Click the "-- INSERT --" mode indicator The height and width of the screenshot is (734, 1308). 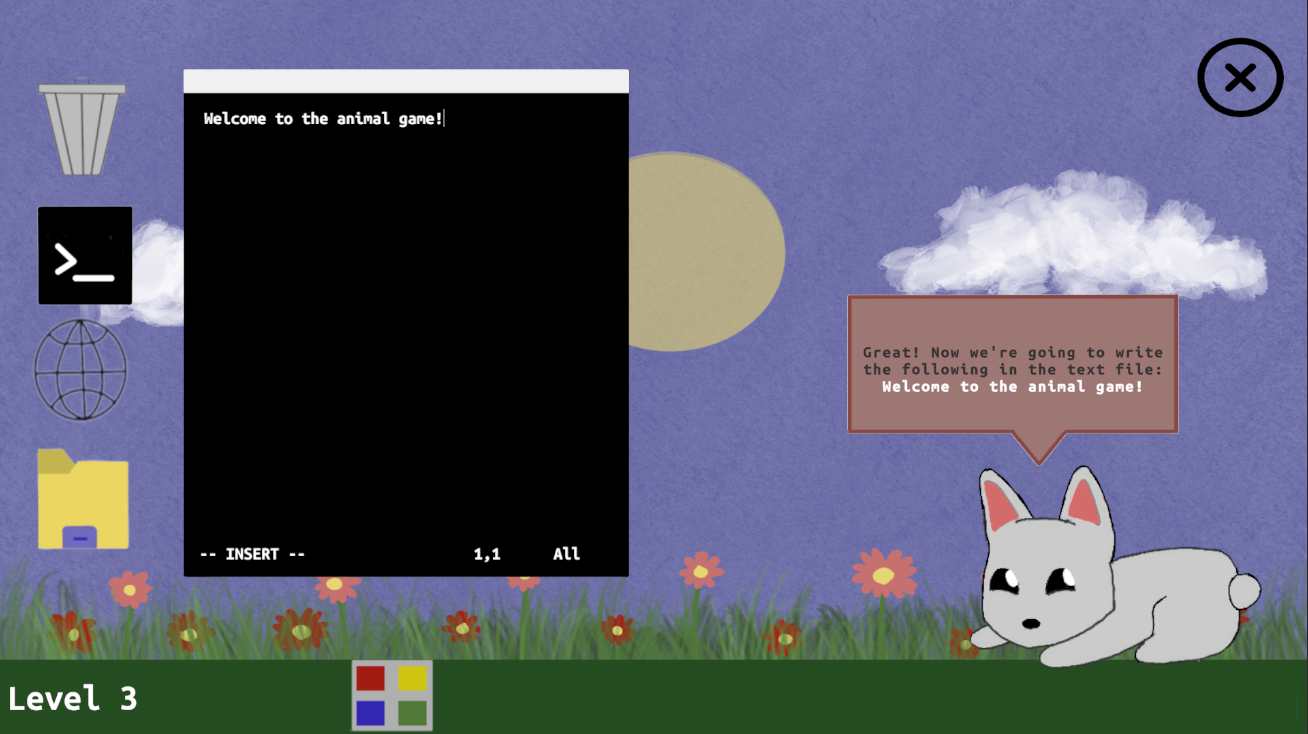point(253,554)
